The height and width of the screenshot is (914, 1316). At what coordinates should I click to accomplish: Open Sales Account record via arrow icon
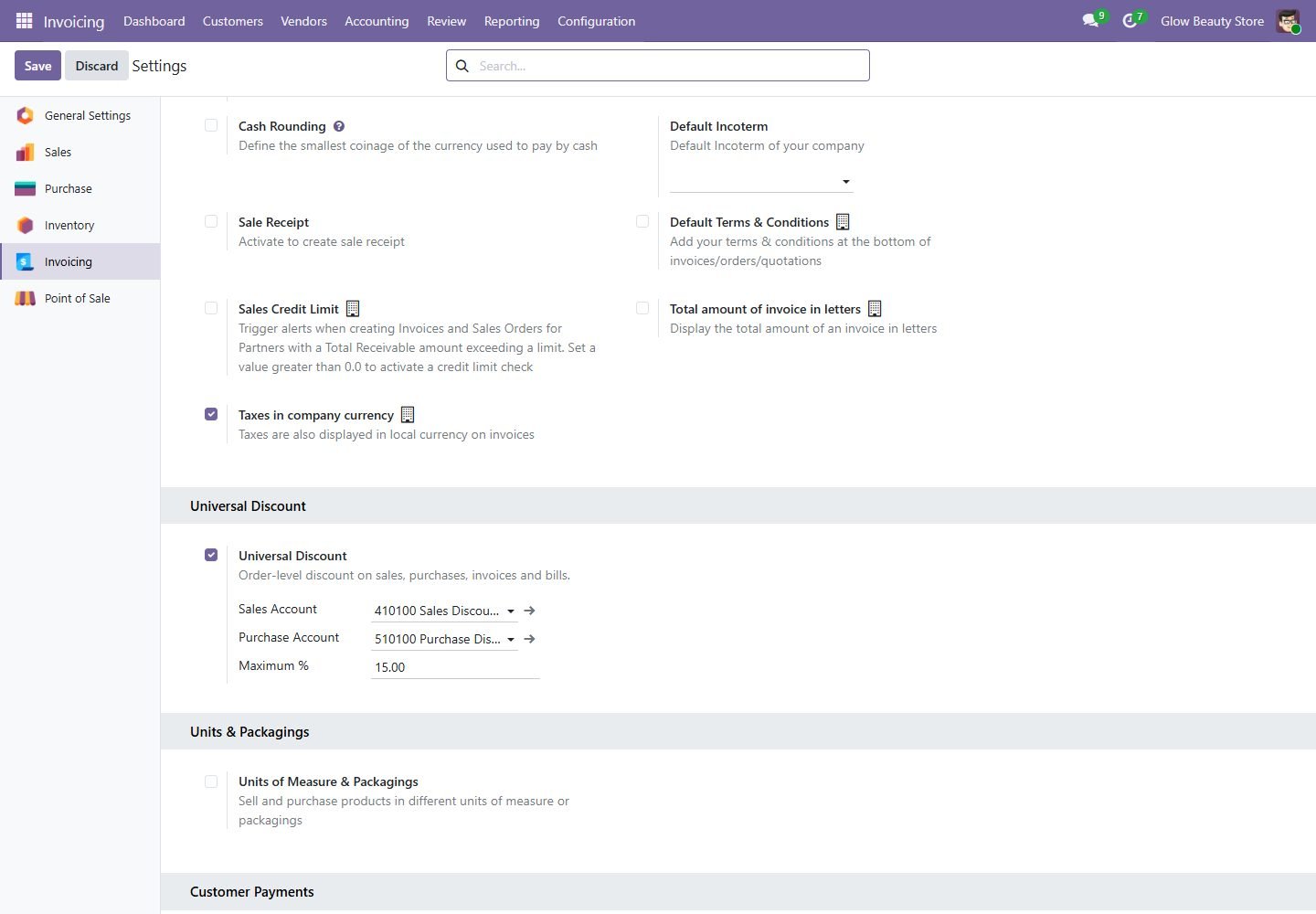(529, 611)
